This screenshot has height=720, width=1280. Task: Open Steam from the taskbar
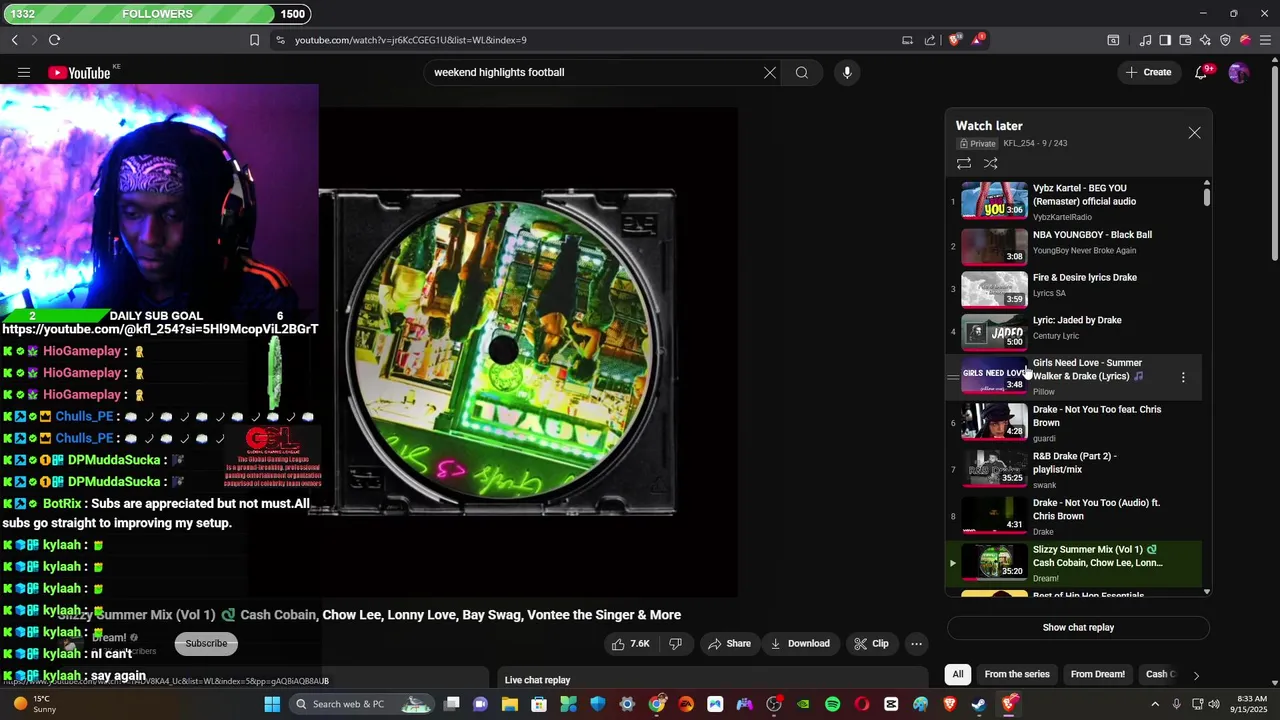pos(979,704)
